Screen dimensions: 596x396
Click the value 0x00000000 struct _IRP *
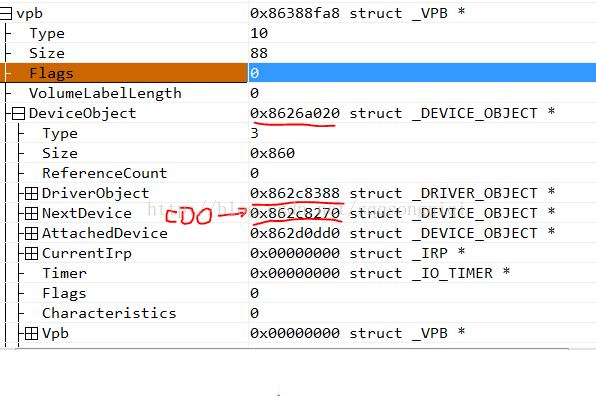click(357, 253)
